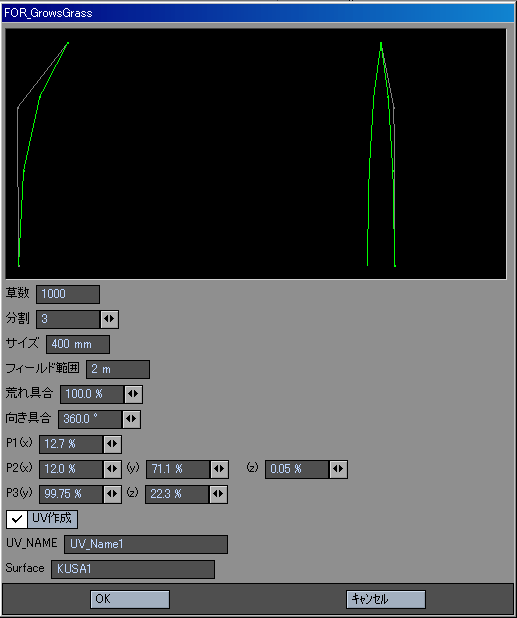
Task: Click the P2(x) field showing 12.0 %
Action: 71,469
